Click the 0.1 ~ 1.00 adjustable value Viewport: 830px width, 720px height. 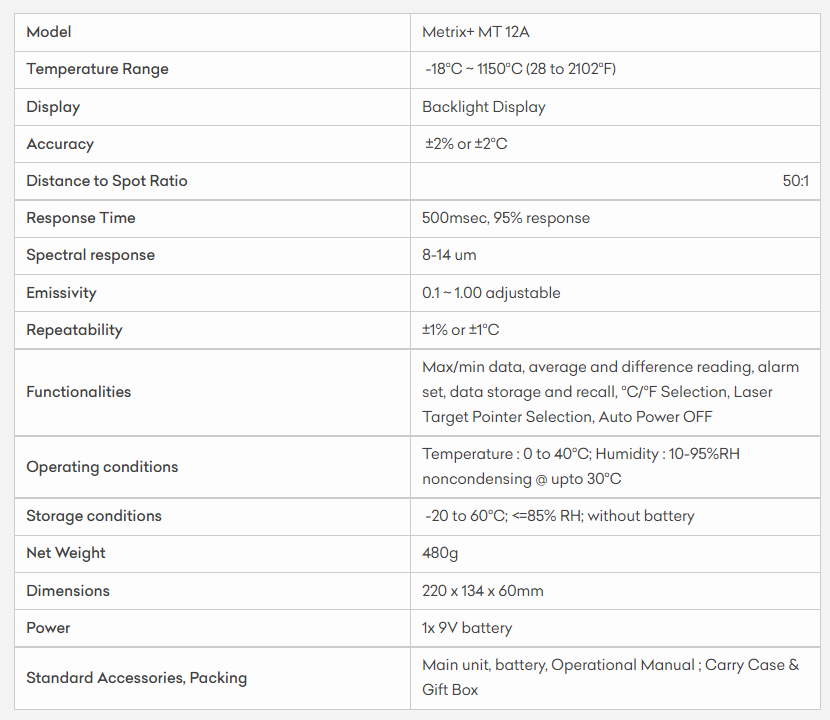(491, 293)
